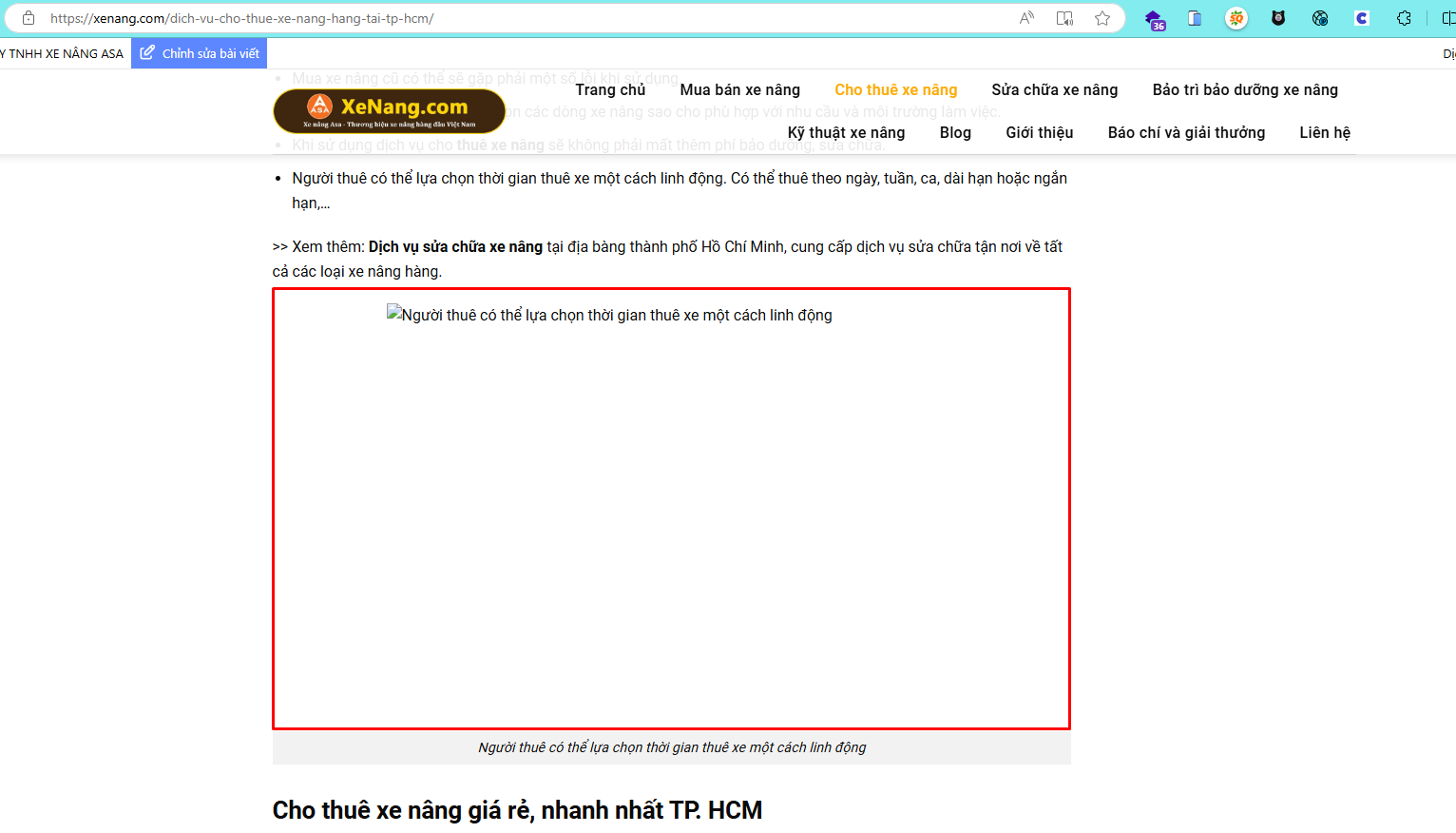Click the globe extension icon
1456x833 pixels.
[1320, 18]
